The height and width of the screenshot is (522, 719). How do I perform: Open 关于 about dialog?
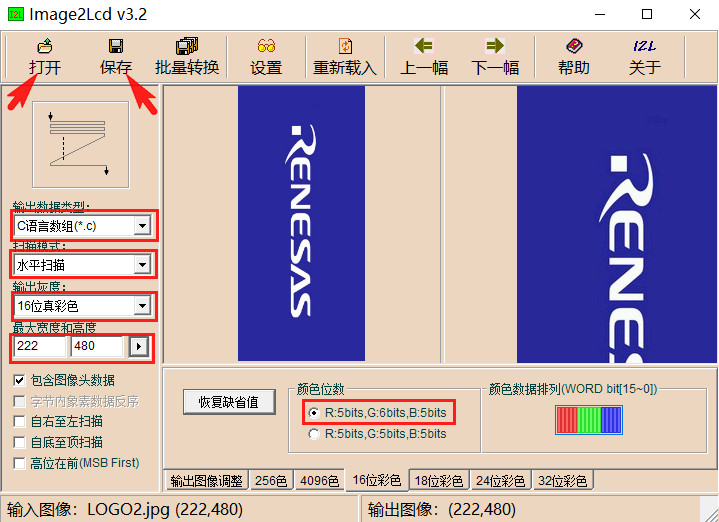pyautogui.click(x=645, y=57)
